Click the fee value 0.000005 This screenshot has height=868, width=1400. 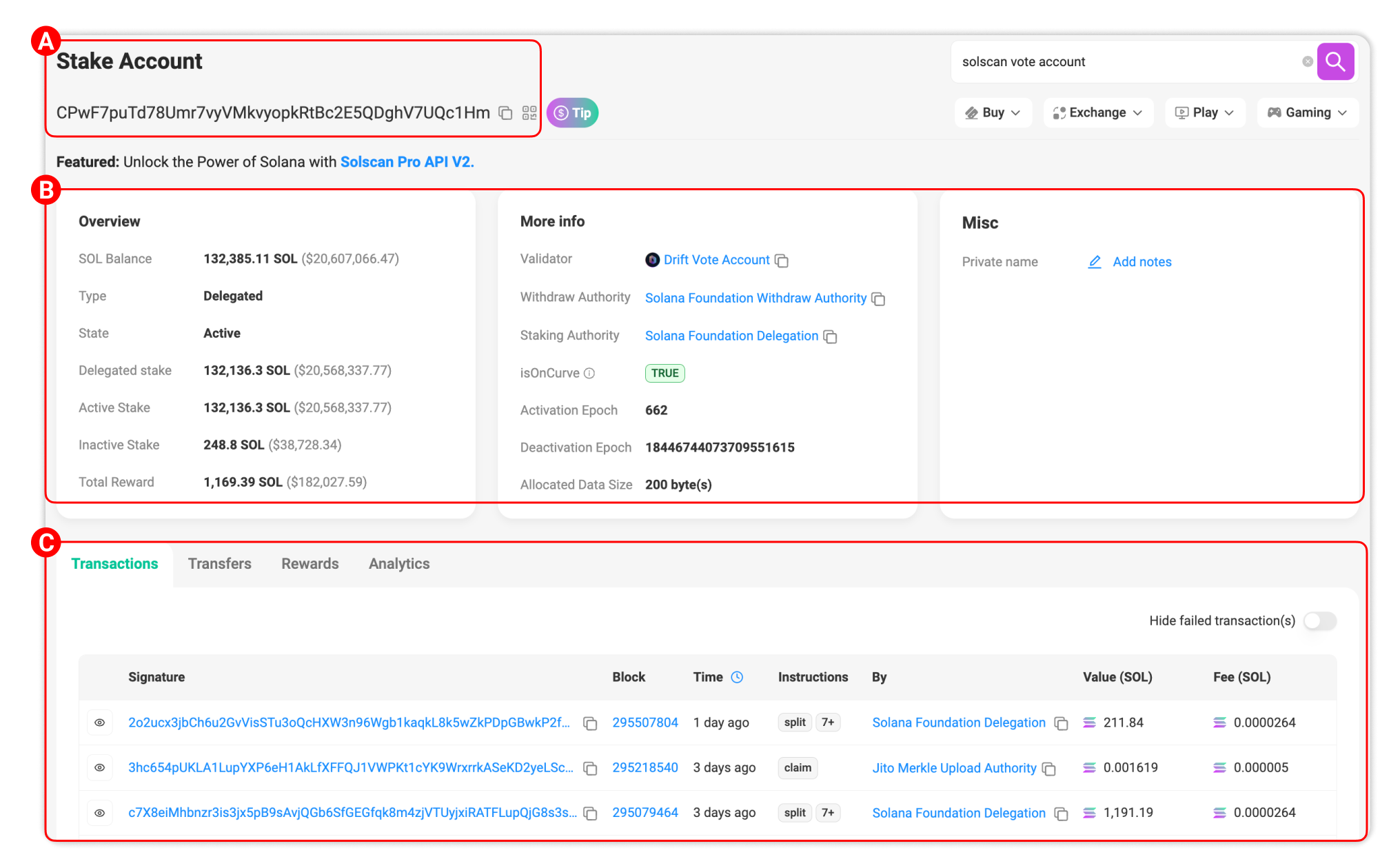(x=1261, y=767)
